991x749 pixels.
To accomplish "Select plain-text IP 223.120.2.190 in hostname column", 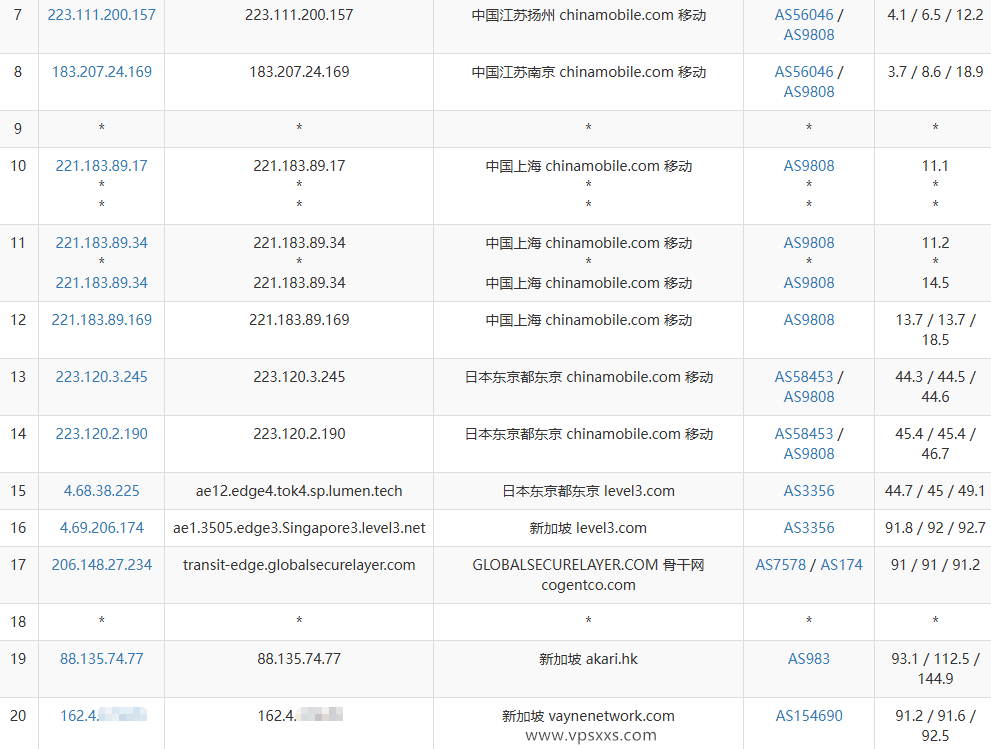I will click(299, 434).
